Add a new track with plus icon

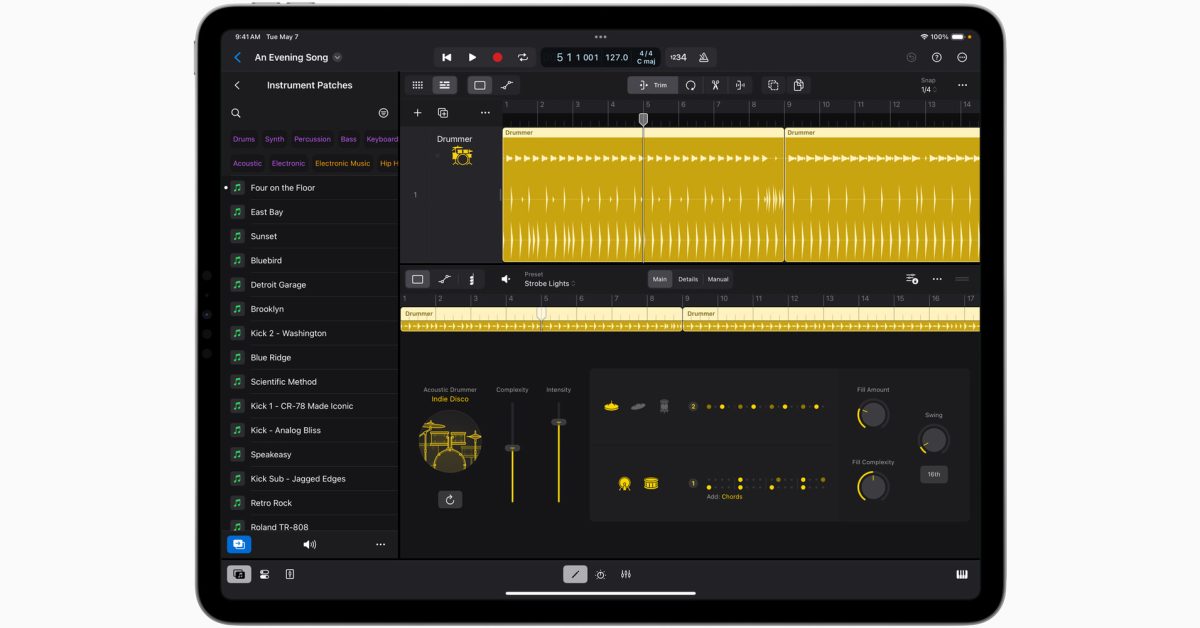[x=418, y=113]
